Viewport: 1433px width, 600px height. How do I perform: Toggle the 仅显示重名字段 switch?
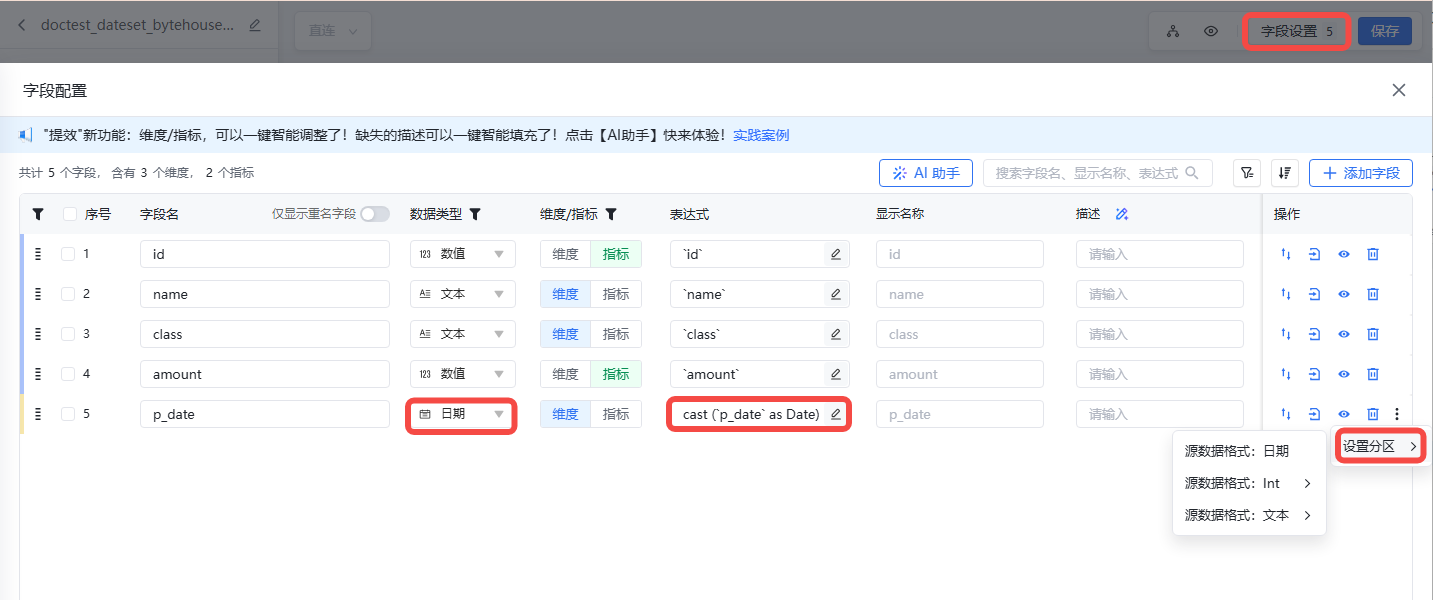(x=375, y=214)
